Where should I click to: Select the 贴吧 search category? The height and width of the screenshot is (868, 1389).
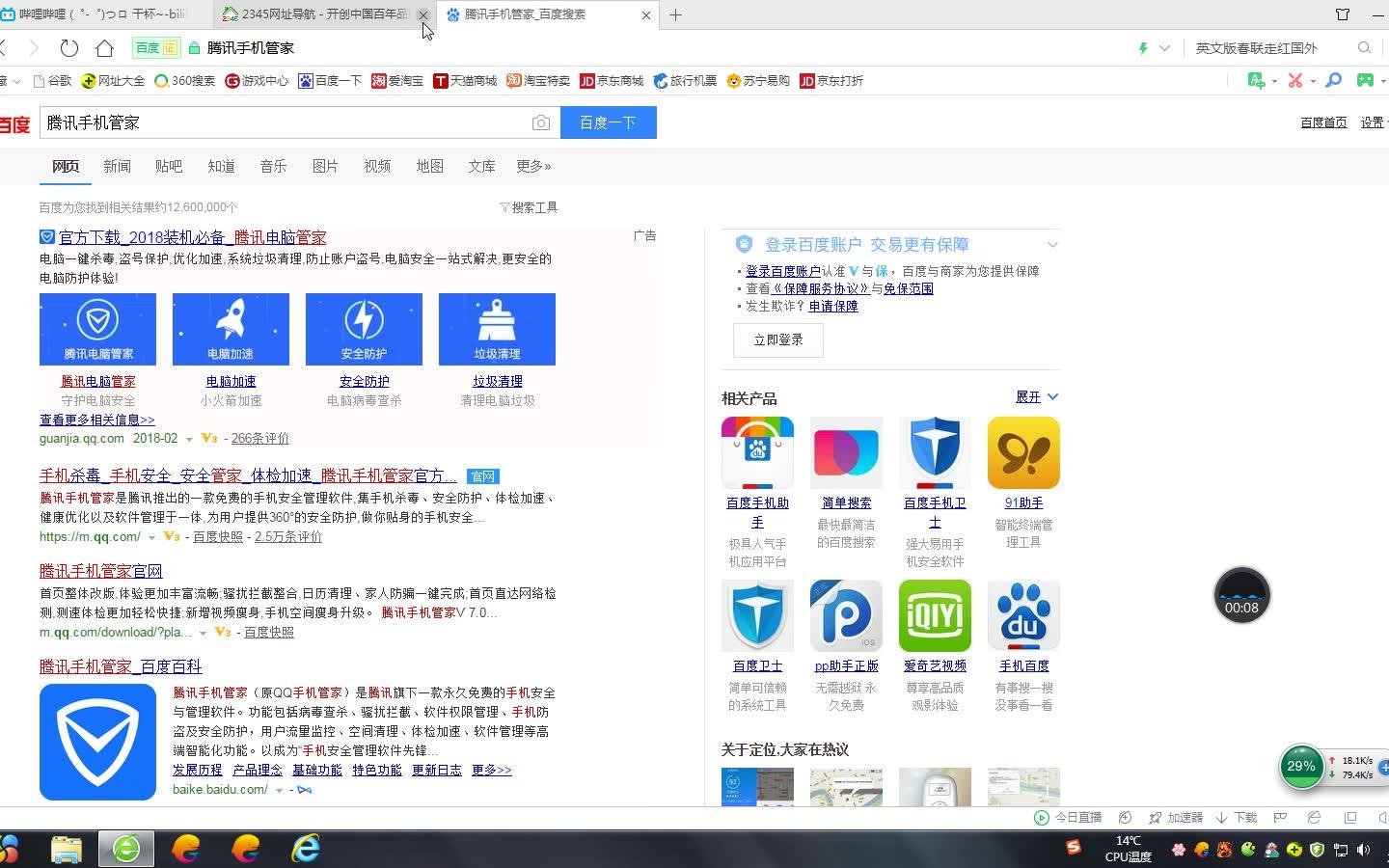click(169, 166)
